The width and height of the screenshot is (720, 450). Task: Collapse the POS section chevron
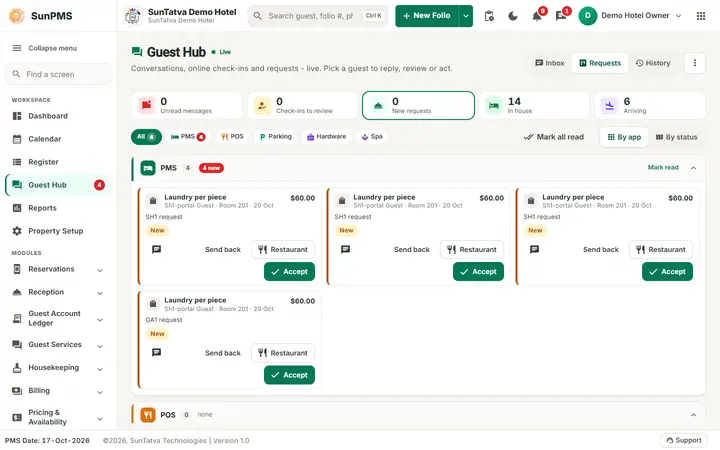(693, 415)
